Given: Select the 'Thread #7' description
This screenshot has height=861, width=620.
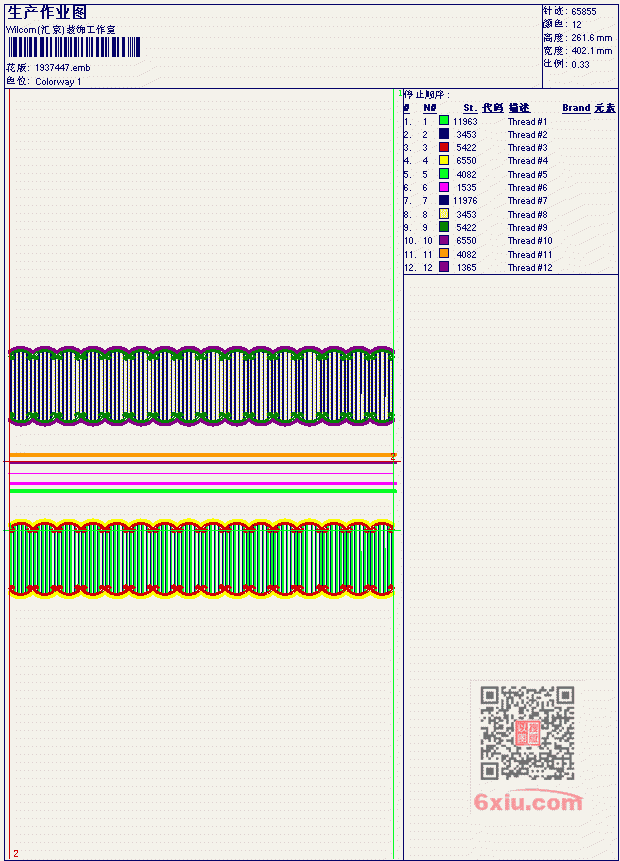Looking at the screenshot, I should (527, 201).
